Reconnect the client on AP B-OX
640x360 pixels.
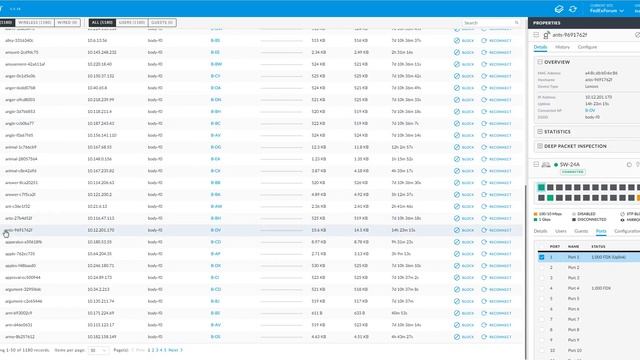496,266
